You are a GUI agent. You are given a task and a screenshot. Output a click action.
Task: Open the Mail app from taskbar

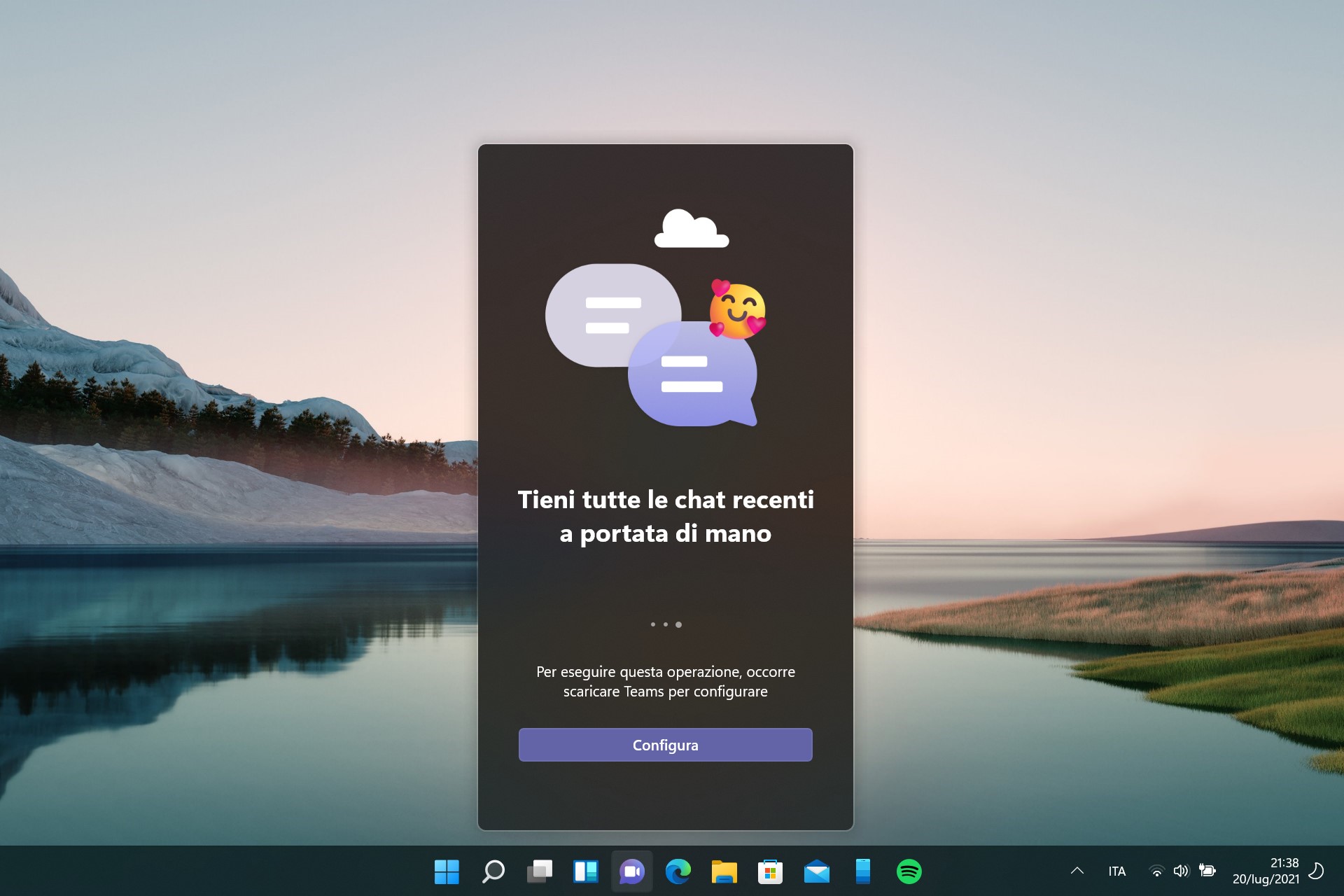[x=816, y=871]
